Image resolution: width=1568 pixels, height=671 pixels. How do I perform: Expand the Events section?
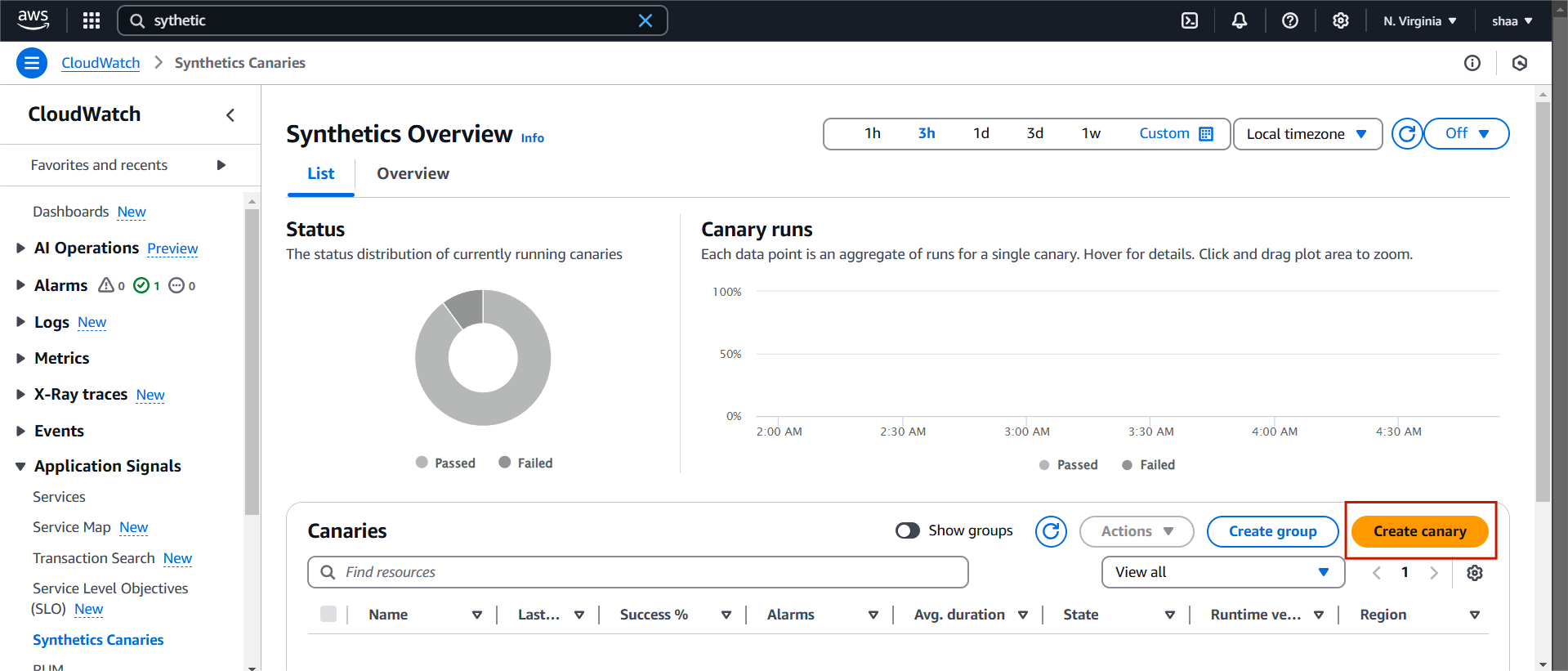coord(21,431)
